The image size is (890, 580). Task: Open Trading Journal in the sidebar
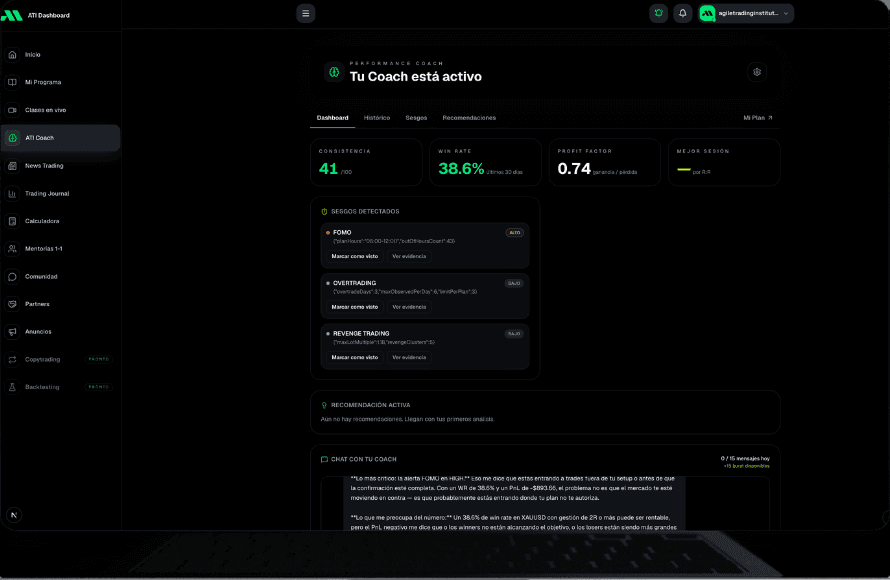(61, 194)
